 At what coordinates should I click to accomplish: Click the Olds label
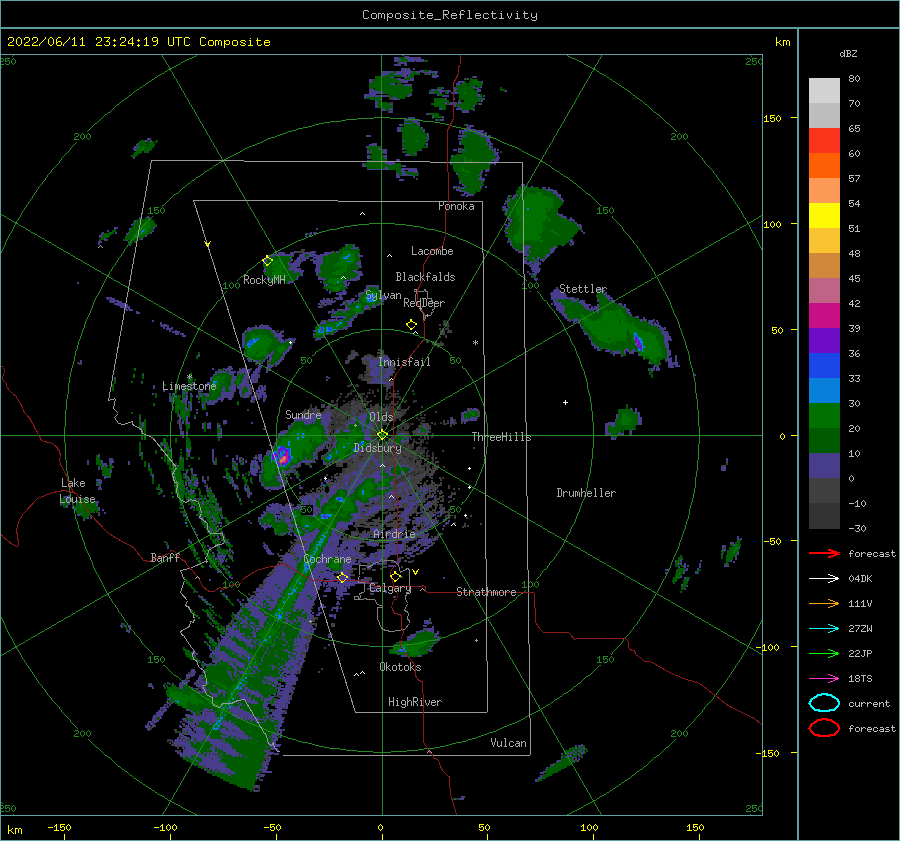[381, 417]
